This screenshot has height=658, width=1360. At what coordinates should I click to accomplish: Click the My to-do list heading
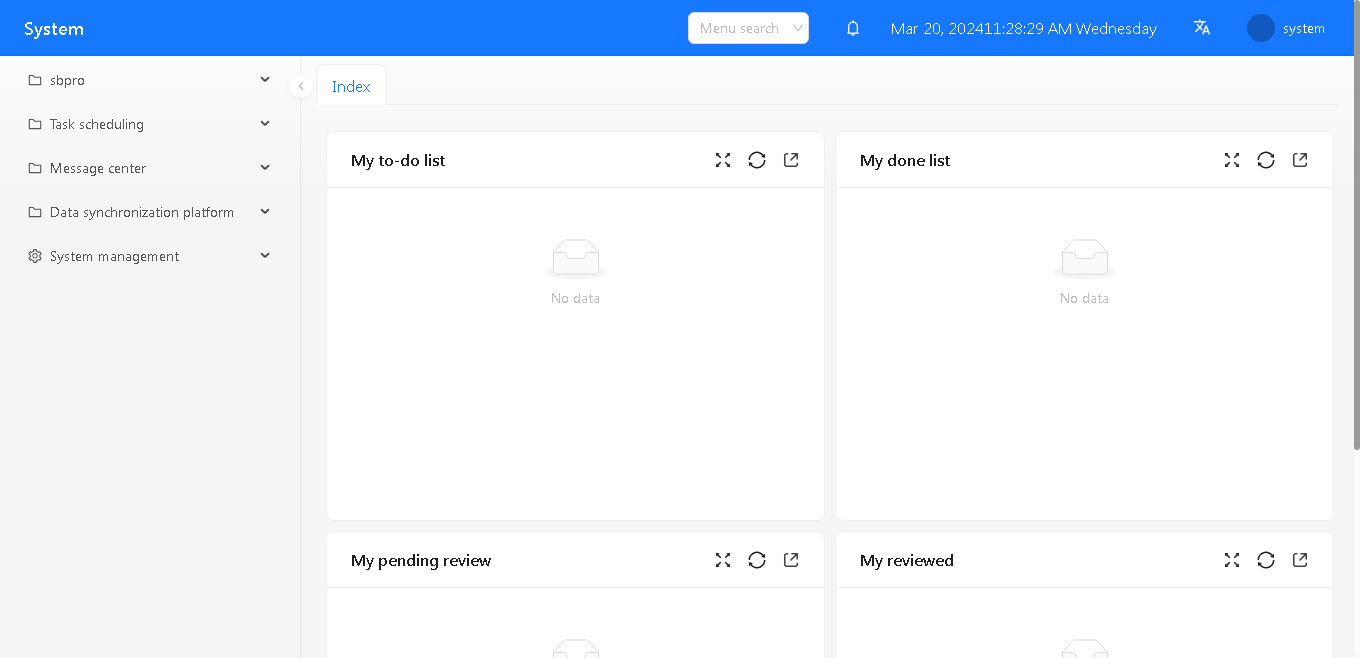[x=398, y=160]
